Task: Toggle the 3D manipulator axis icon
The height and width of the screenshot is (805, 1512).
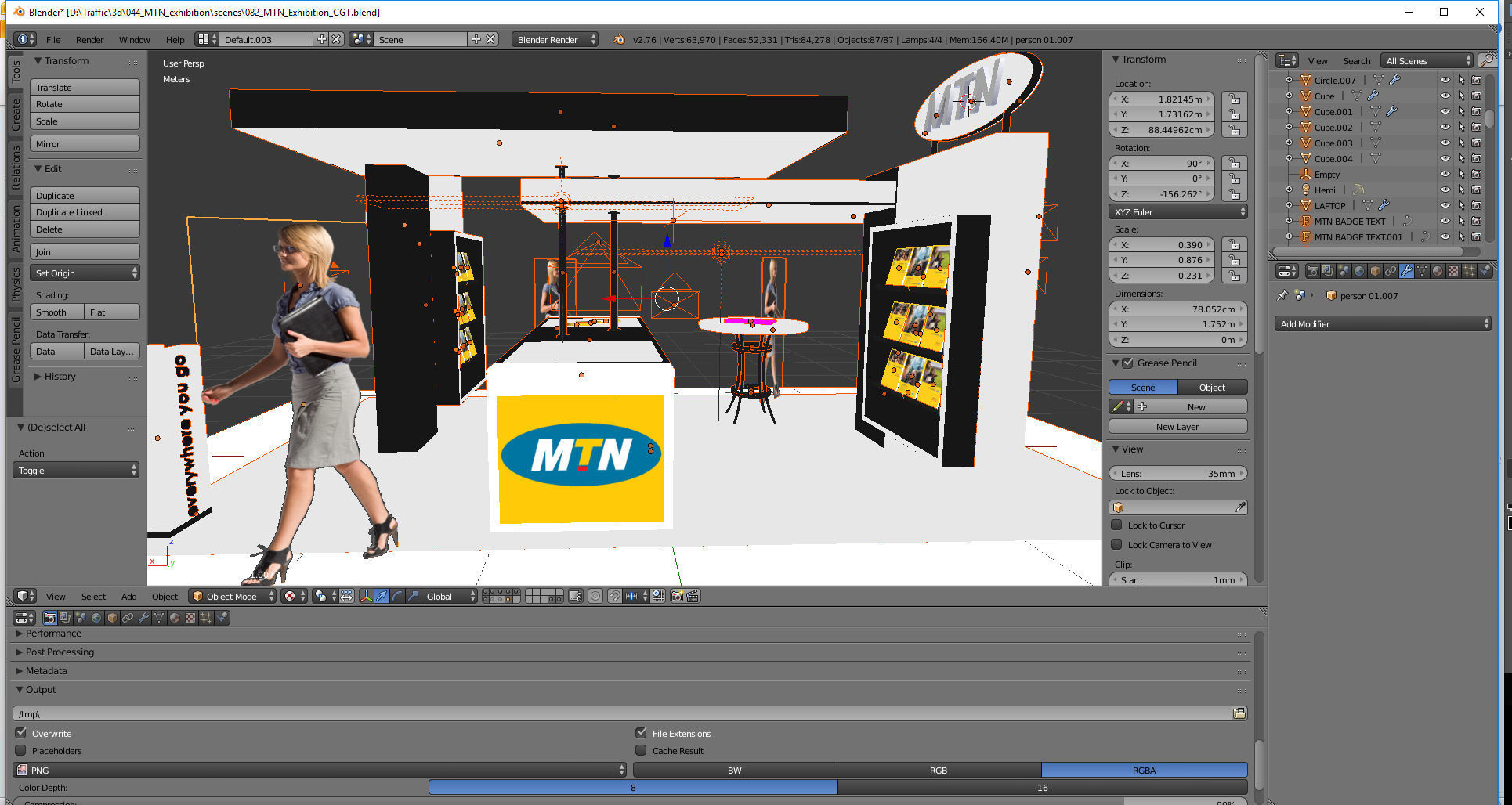Action: tap(366, 596)
